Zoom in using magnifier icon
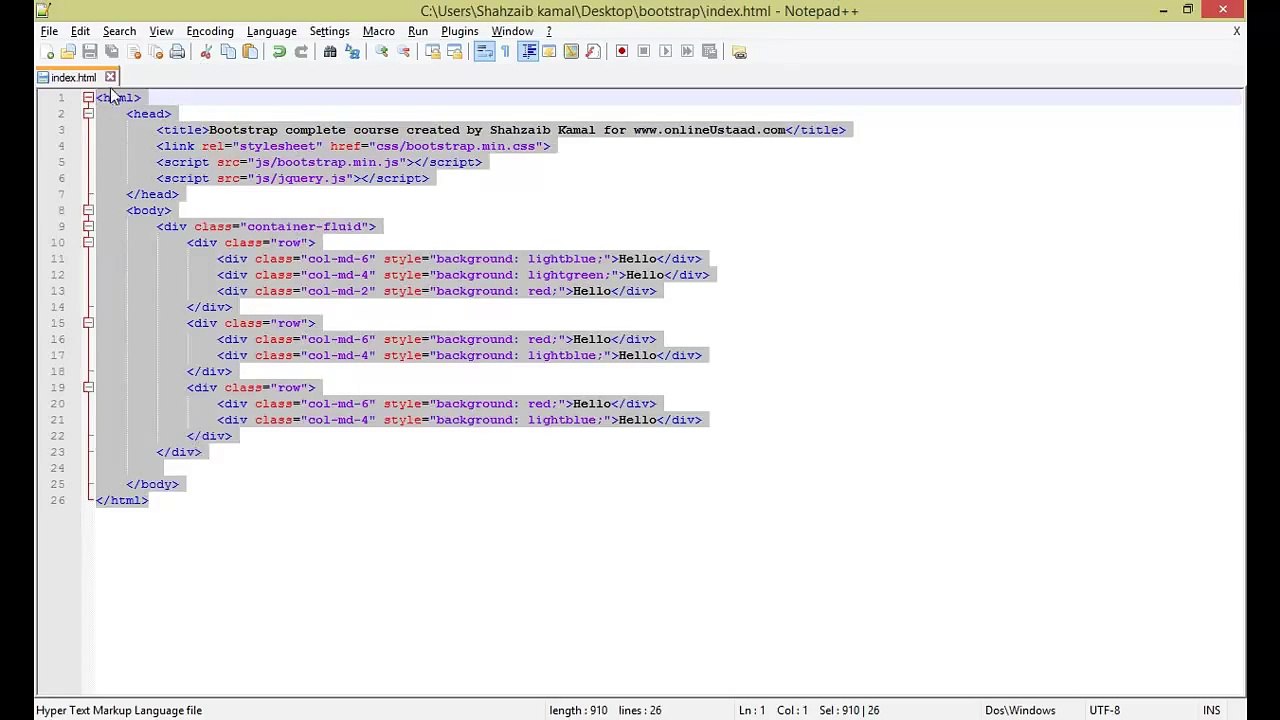Viewport: 1280px width, 720px height. (381, 52)
